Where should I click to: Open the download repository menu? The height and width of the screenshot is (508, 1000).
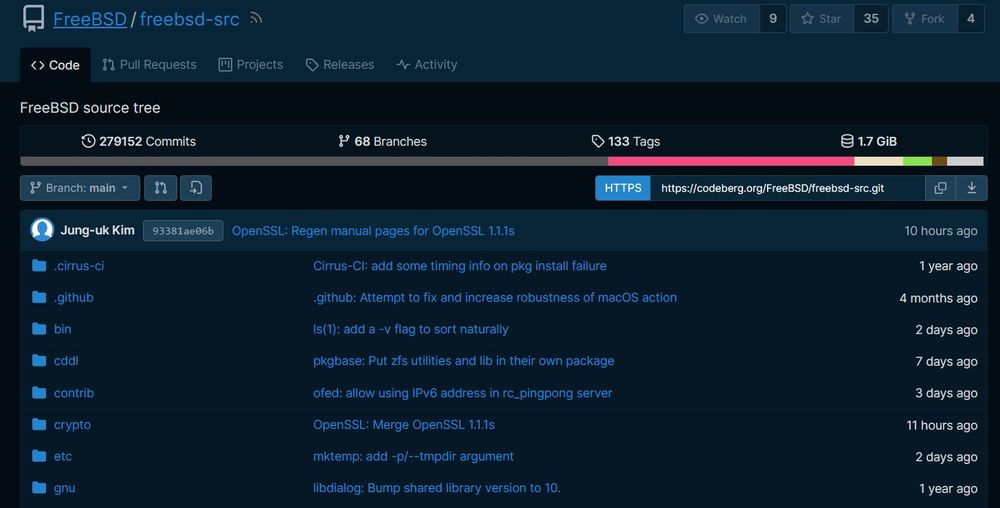(971, 188)
